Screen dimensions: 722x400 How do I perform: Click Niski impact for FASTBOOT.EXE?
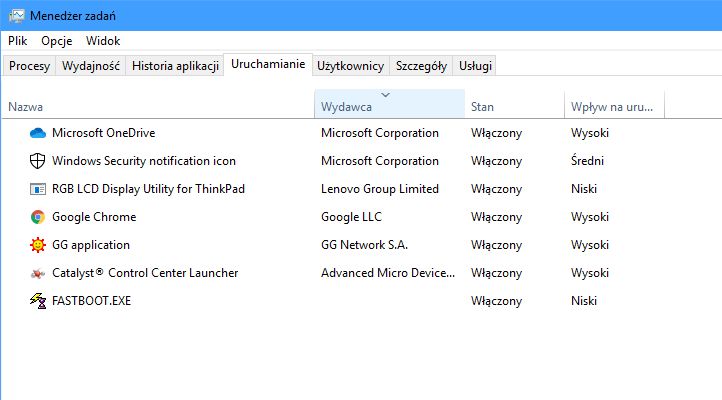click(x=584, y=301)
